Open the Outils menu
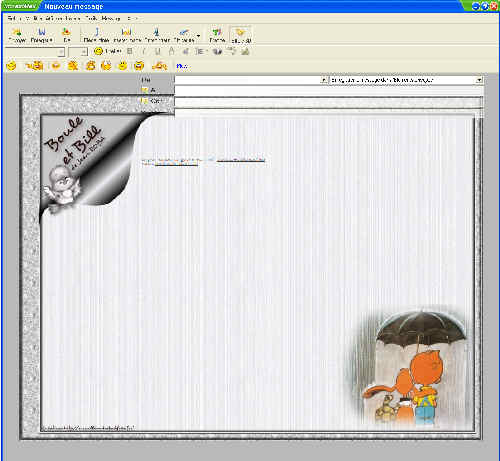This screenshot has width=500, height=461. 91,18
